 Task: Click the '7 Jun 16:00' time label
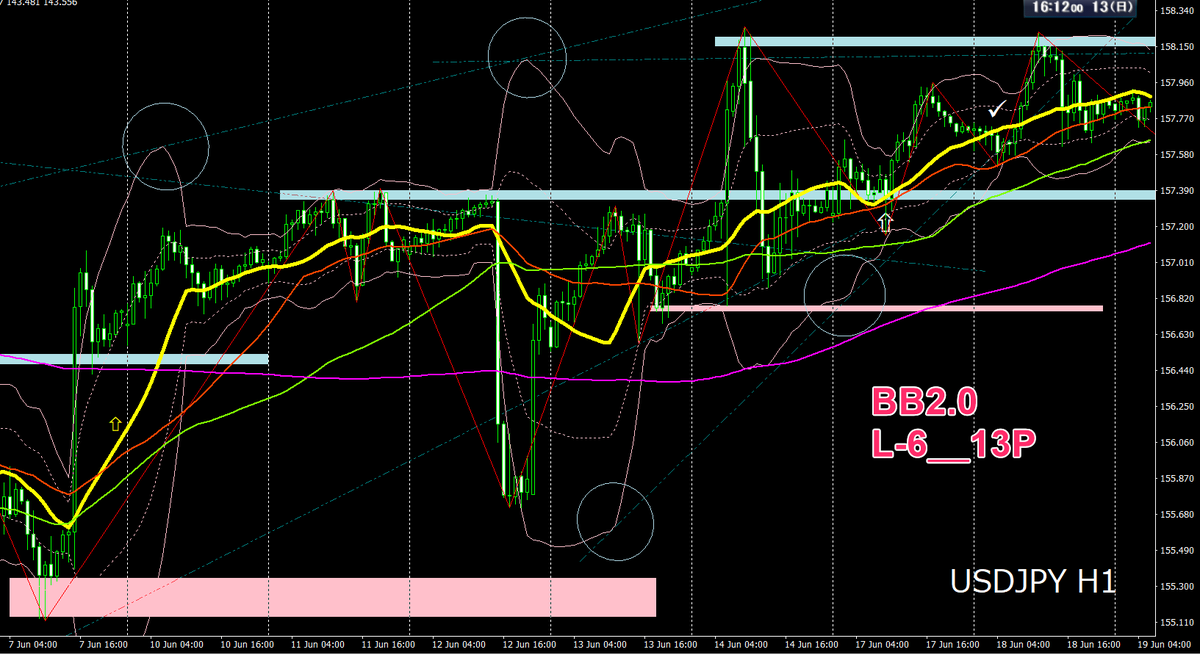(105, 646)
